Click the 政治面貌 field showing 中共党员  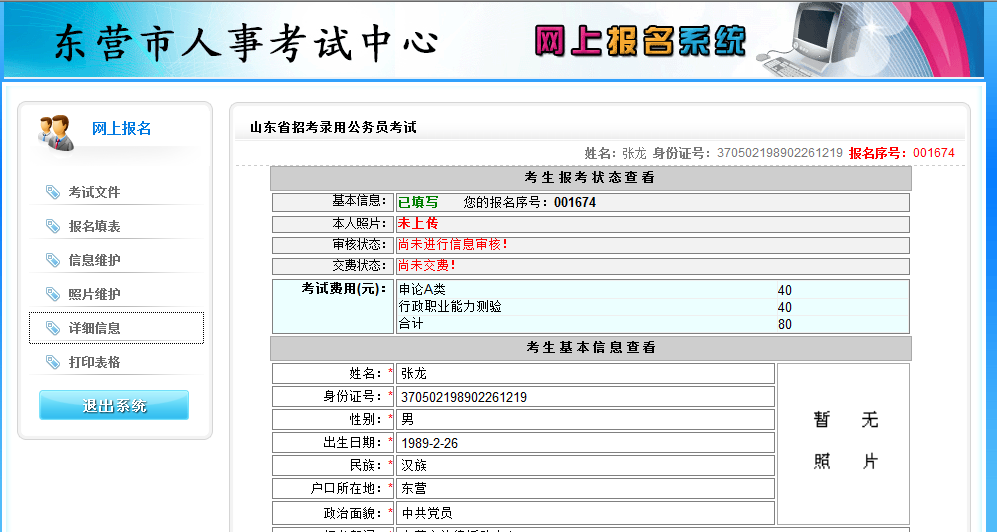[585, 513]
